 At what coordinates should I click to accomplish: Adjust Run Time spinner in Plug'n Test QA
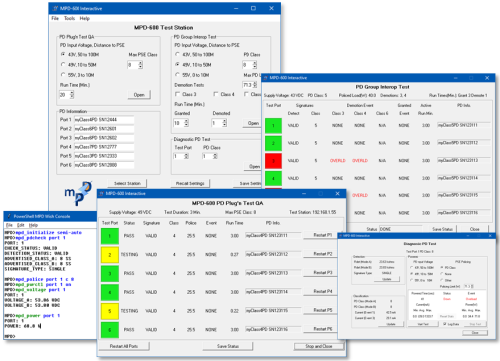click(x=72, y=95)
